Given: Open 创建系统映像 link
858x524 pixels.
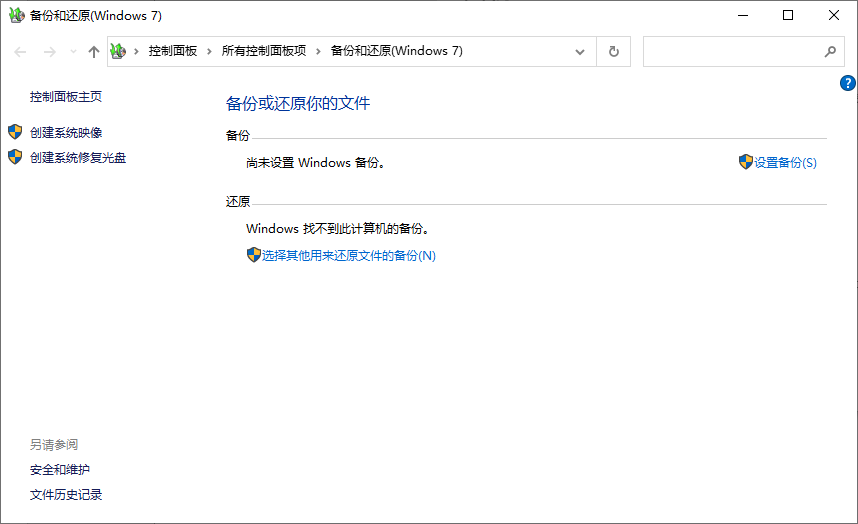Looking at the screenshot, I should [x=66, y=133].
